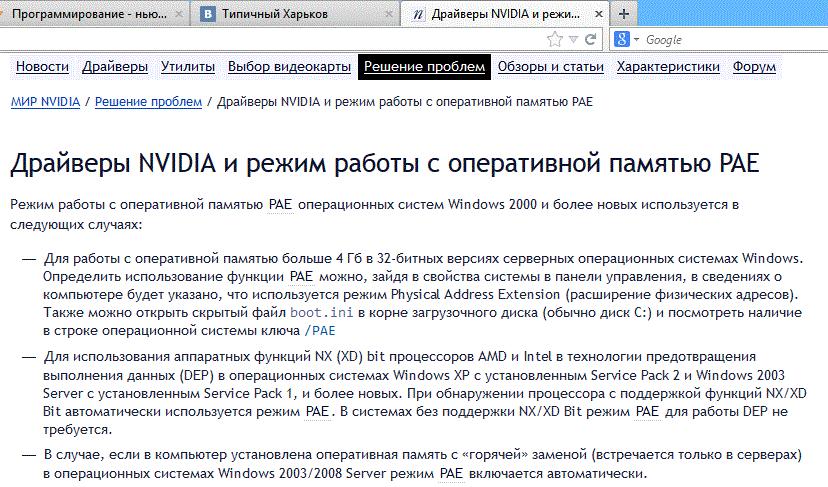Click the PAE abbreviation after 'автоматически используется режим'
Image resolution: width=828 pixels, height=487 pixels.
317,411
